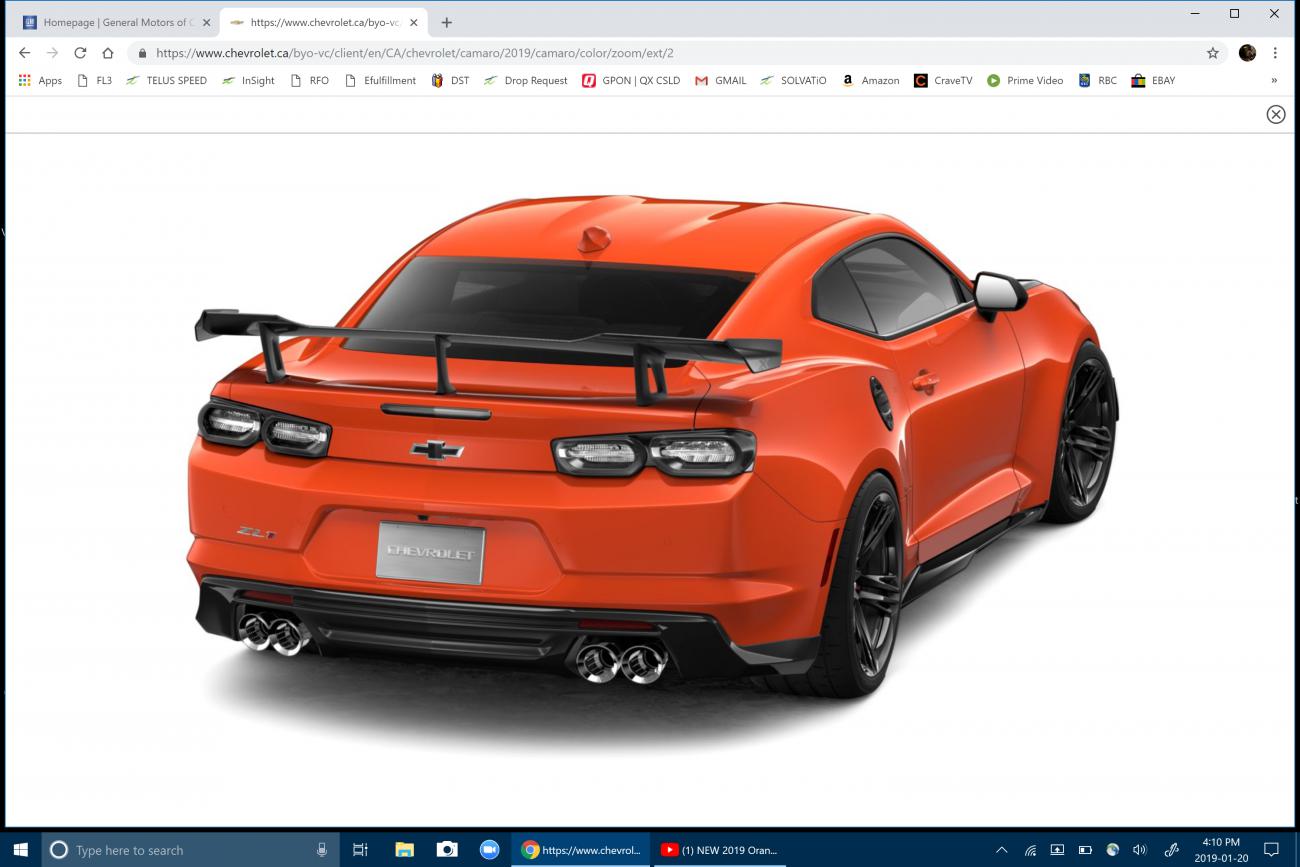Open the TELUS SPEED bookmark
1300x867 pixels.
pos(166,80)
